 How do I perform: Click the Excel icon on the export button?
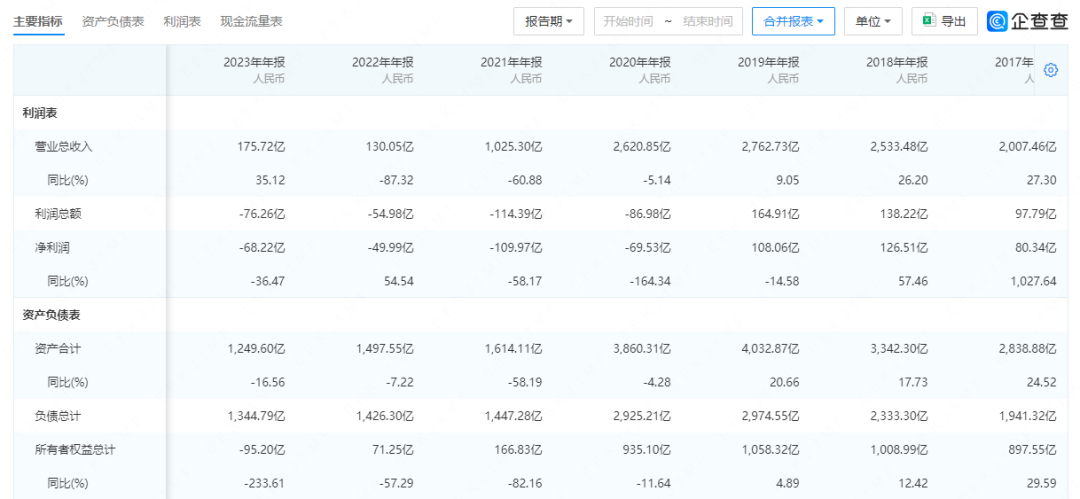929,21
